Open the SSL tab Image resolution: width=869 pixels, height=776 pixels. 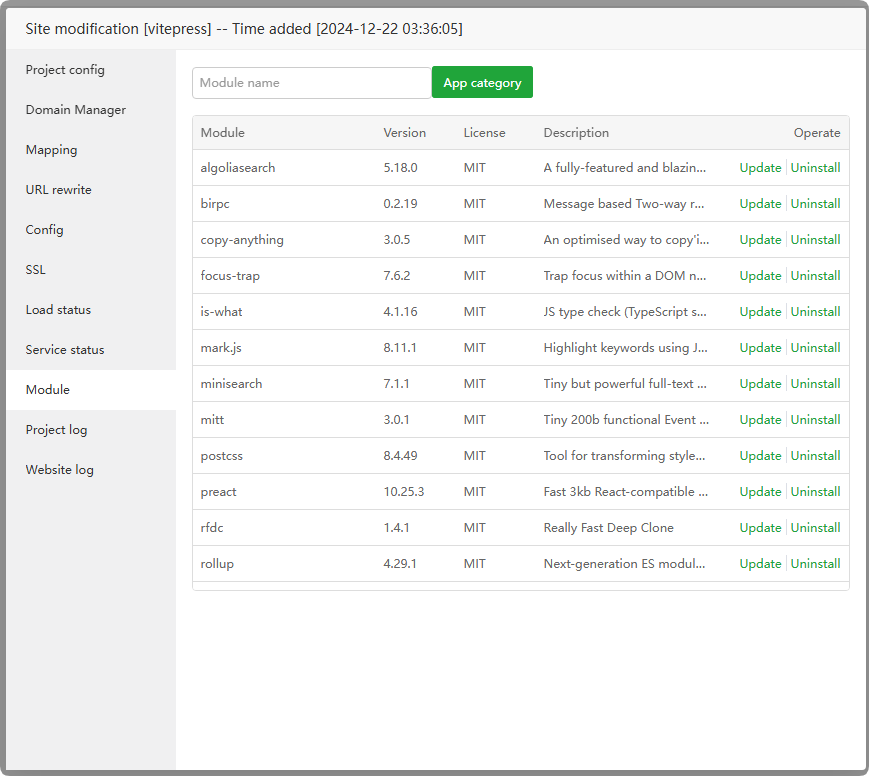pyautogui.click(x=36, y=270)
